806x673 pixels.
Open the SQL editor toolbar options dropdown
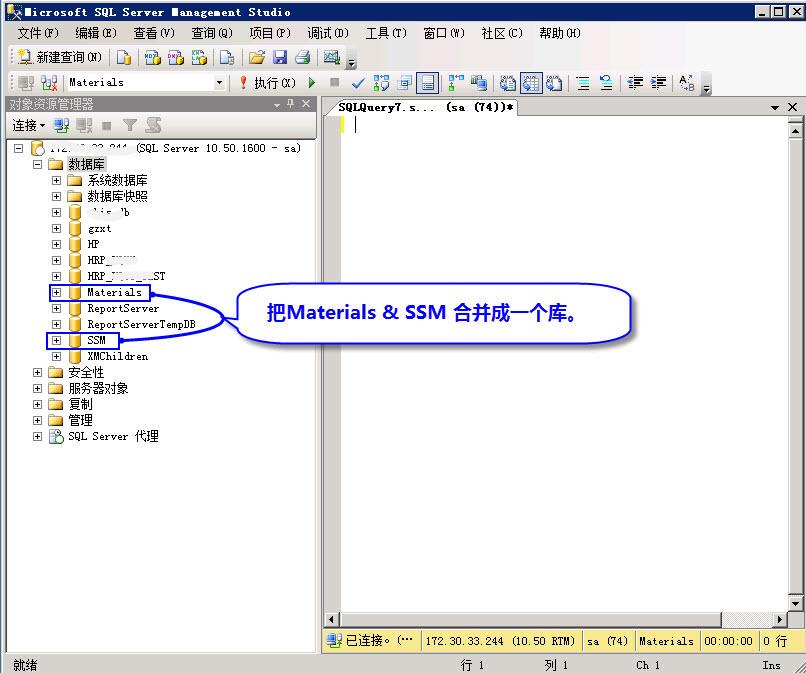(x=707, y=89)
